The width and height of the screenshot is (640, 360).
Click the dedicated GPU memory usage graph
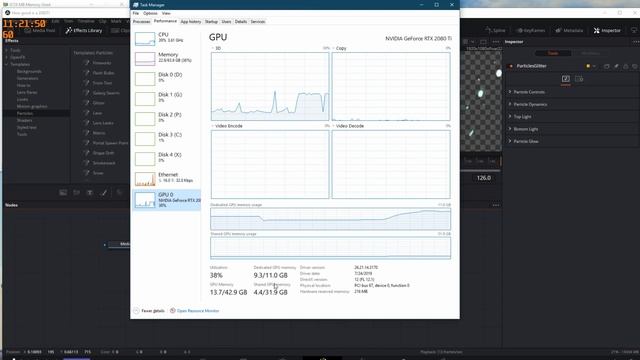point(331,219)
